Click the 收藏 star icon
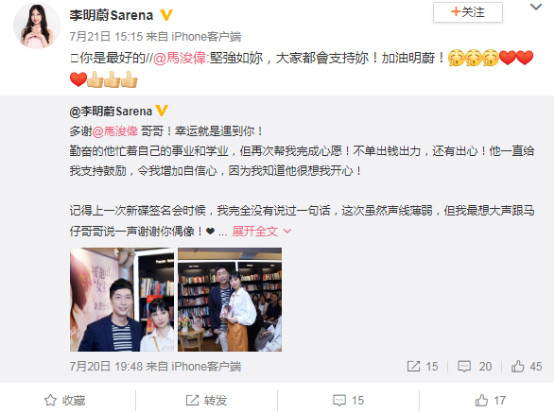 click(50, 400)
